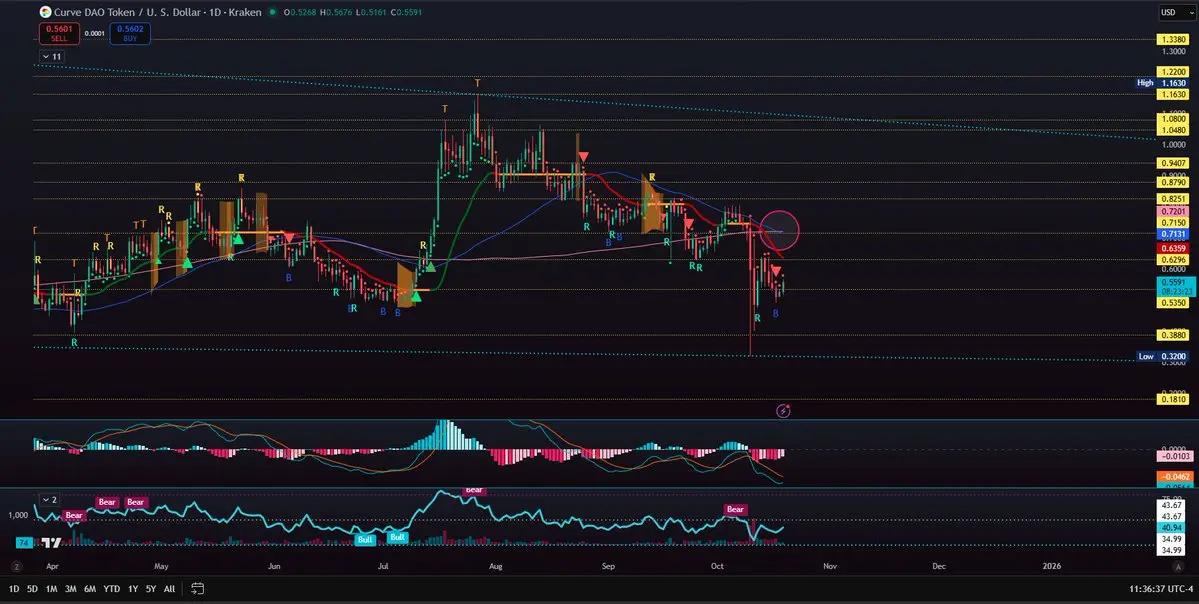
Task: Click the -0.0103 histogram value label
Action: [x=1175, y=456]
